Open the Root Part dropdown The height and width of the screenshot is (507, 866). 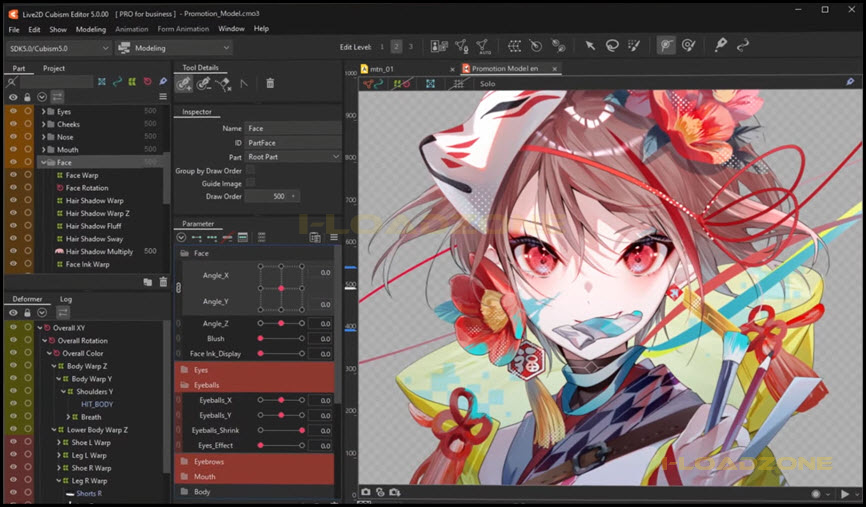[x=293, y=157]
